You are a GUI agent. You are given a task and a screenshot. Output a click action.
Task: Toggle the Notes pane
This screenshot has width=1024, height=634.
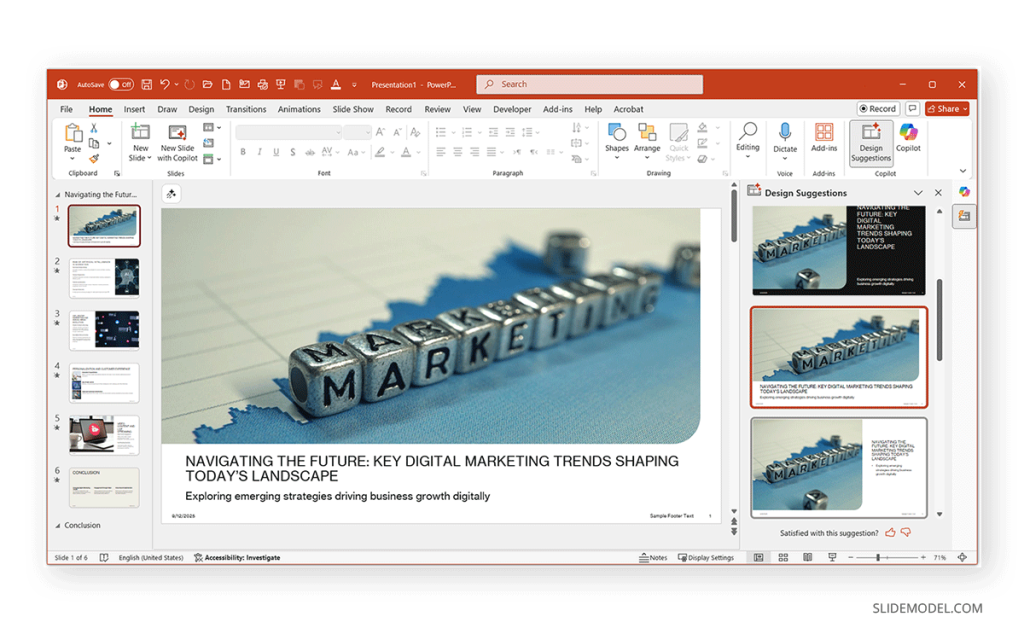[x=653, y=557]
